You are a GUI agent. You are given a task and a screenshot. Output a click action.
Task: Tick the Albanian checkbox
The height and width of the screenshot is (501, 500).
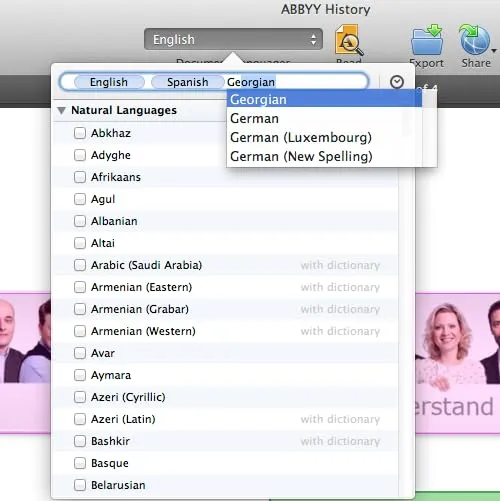point(80,221)
